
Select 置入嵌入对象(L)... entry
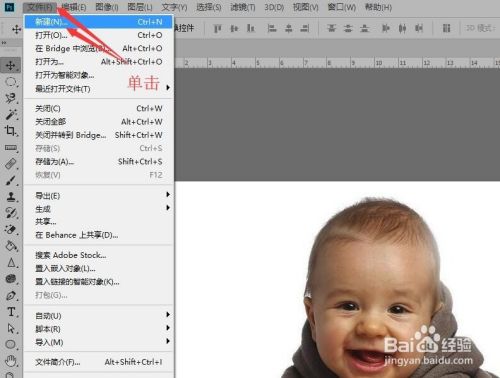click(99, 268)
